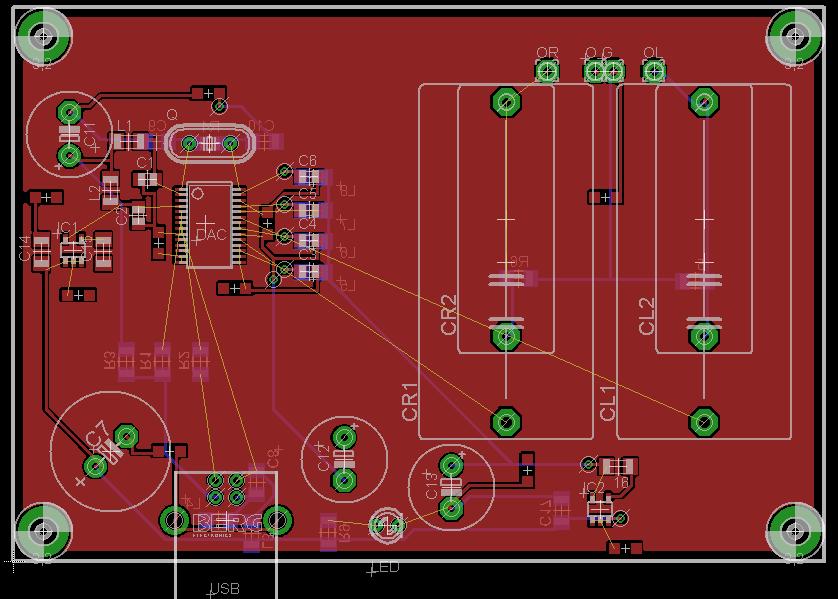Viewport: 838px width, 599px height.
Task: Select the top-left mounting hole
Action: [x=43, y=36]
